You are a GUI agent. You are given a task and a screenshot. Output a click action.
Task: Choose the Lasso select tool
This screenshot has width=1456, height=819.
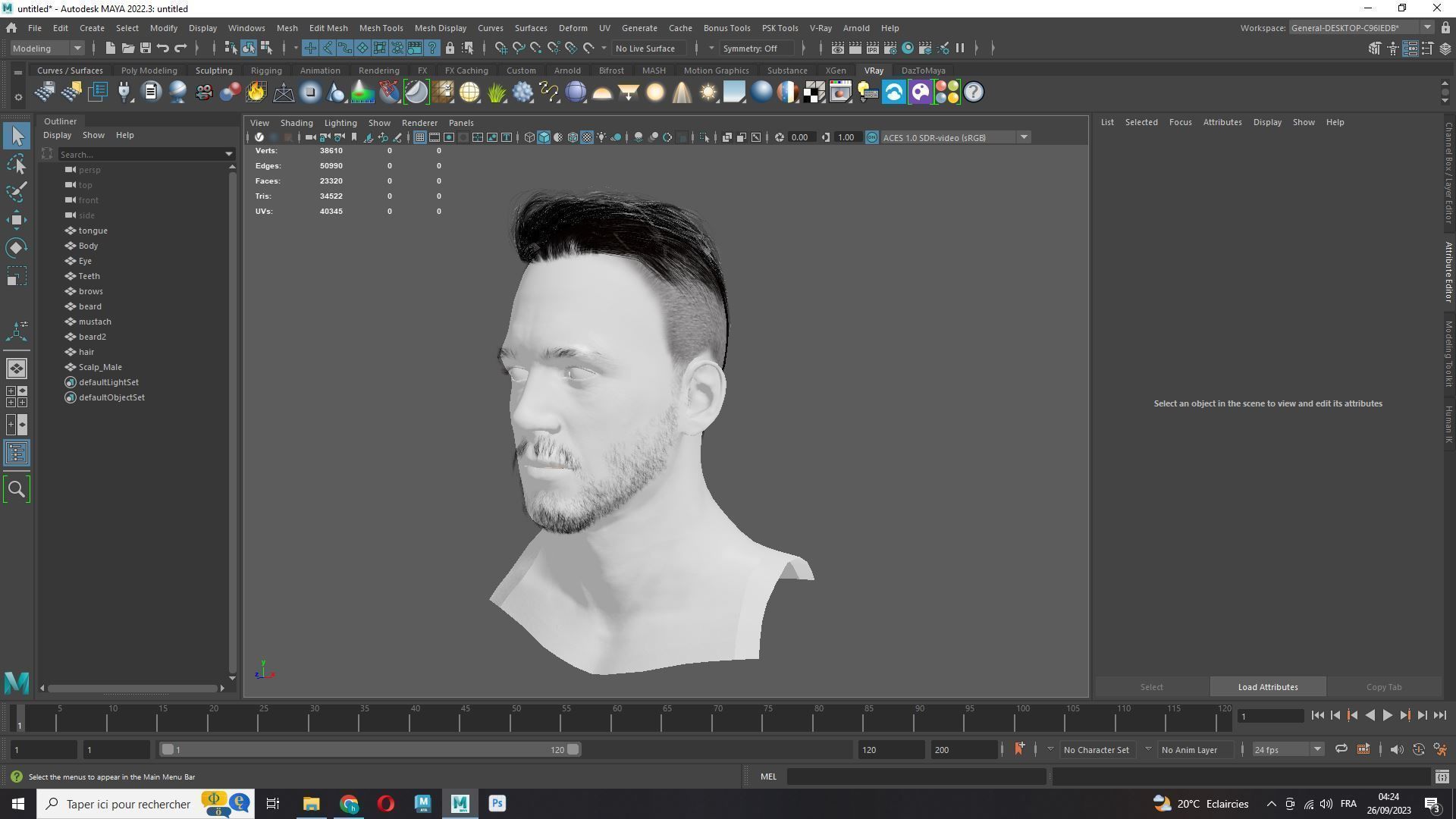coord(17,164)
